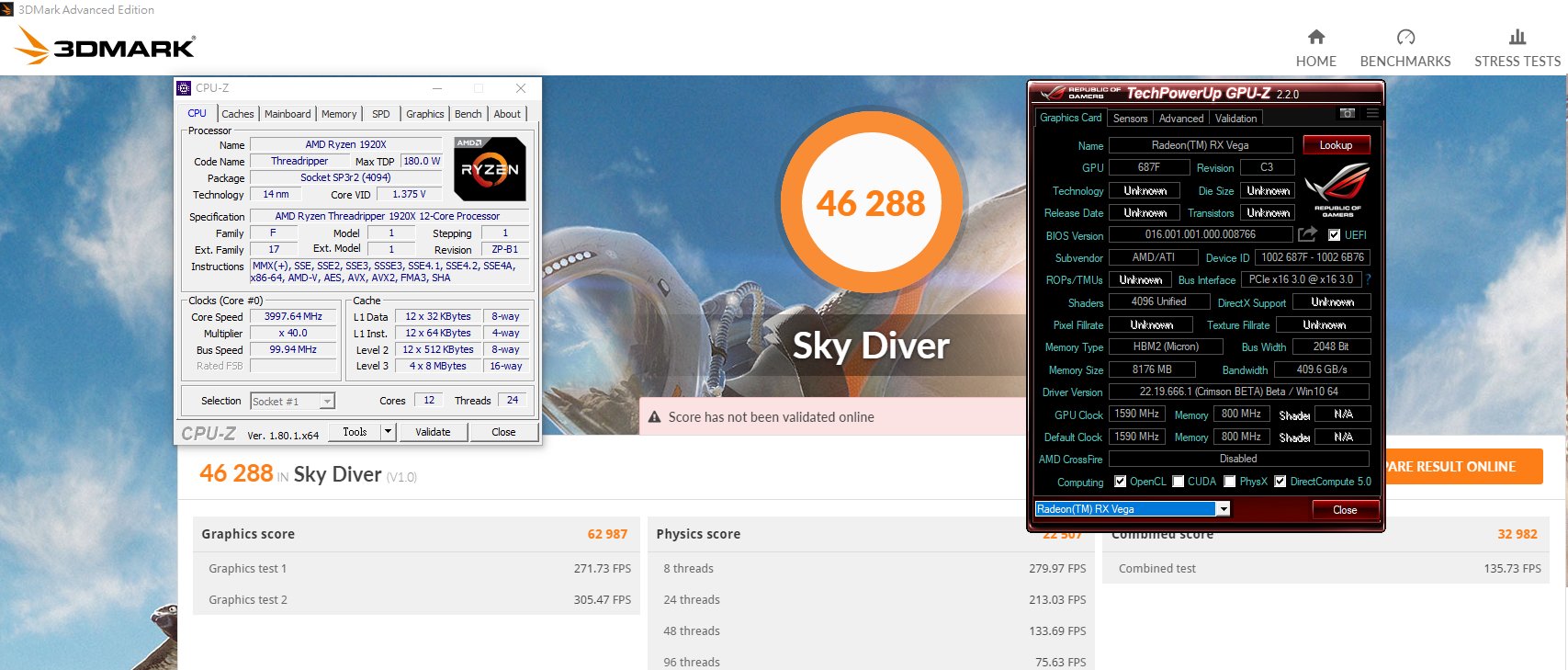1568x670 pixels.
Task: Toggle the UEFI checkbox
Action: (x=1334, y=235)
